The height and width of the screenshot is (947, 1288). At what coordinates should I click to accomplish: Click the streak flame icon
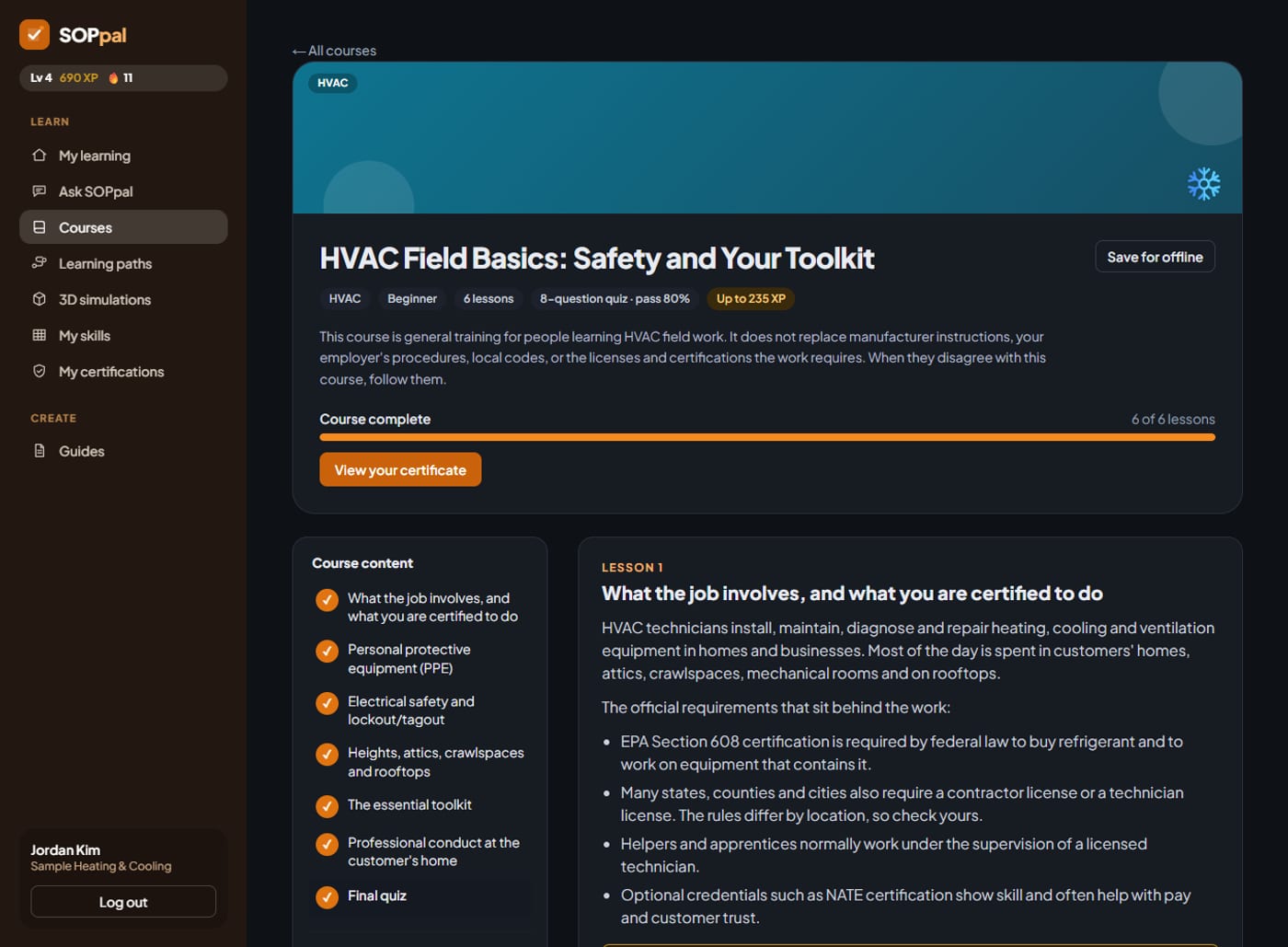(113, 78)
